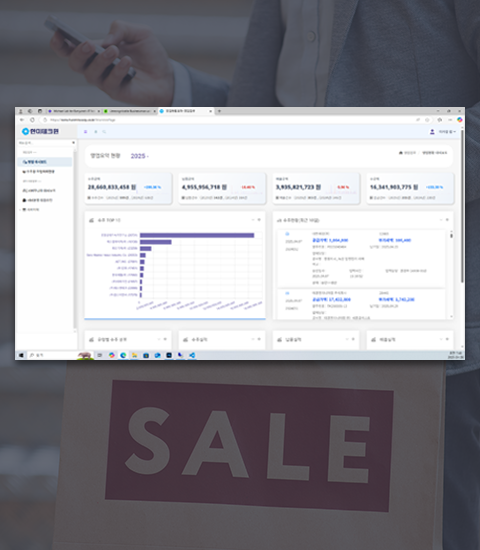Launch Visual Studio Code from the taskbar

[192, 355]
